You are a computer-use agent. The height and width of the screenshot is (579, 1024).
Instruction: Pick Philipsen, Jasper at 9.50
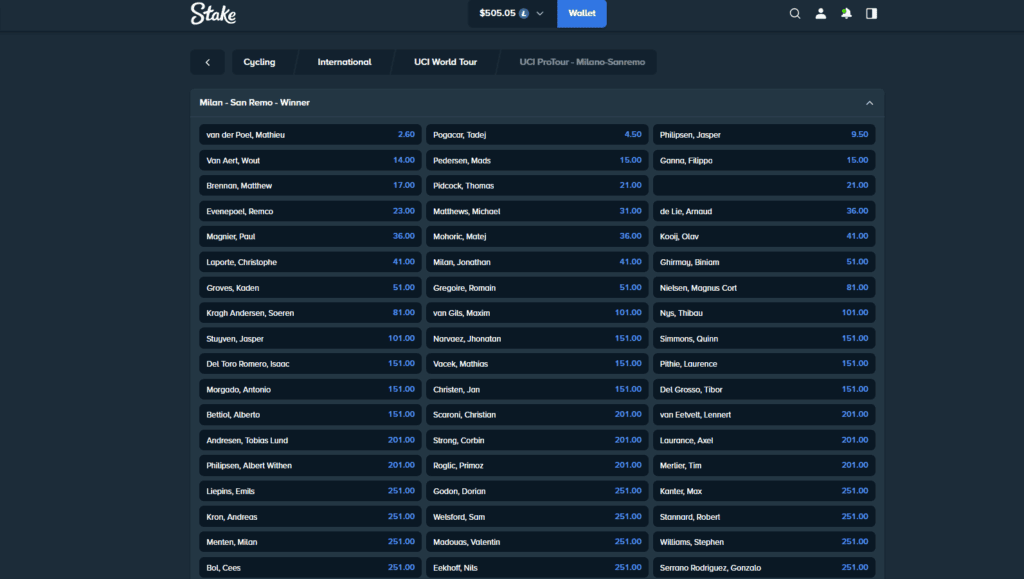[x=766, y=134]
